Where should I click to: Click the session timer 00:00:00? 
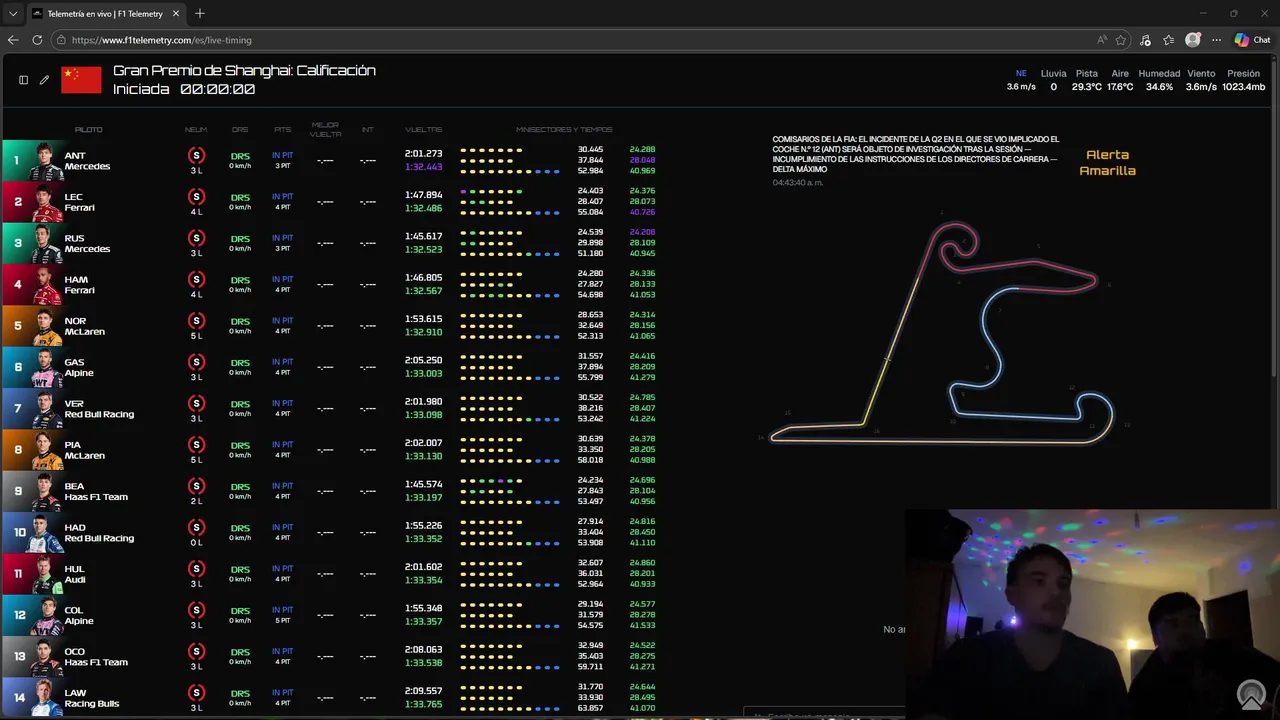tap(217, 89)
